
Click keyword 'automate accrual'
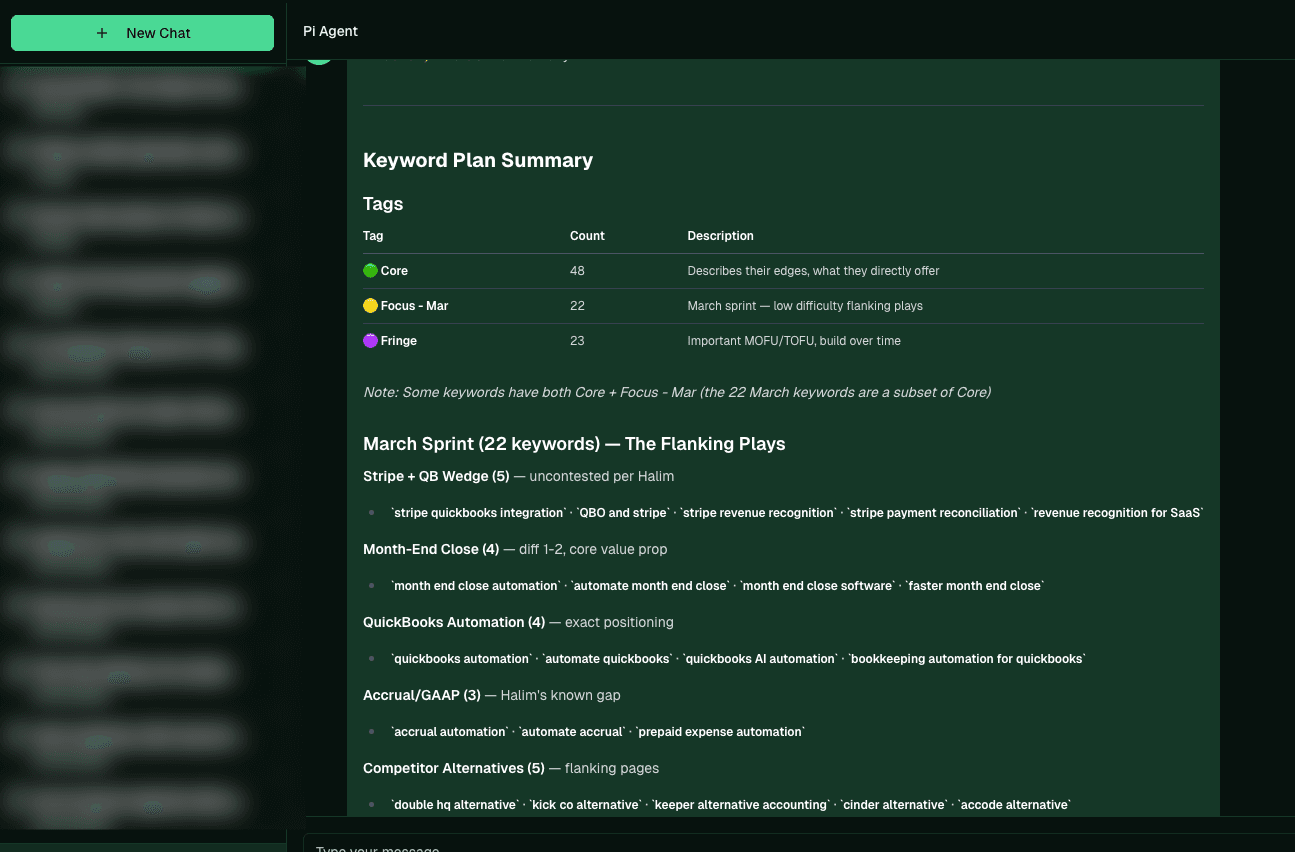(572, 732)
